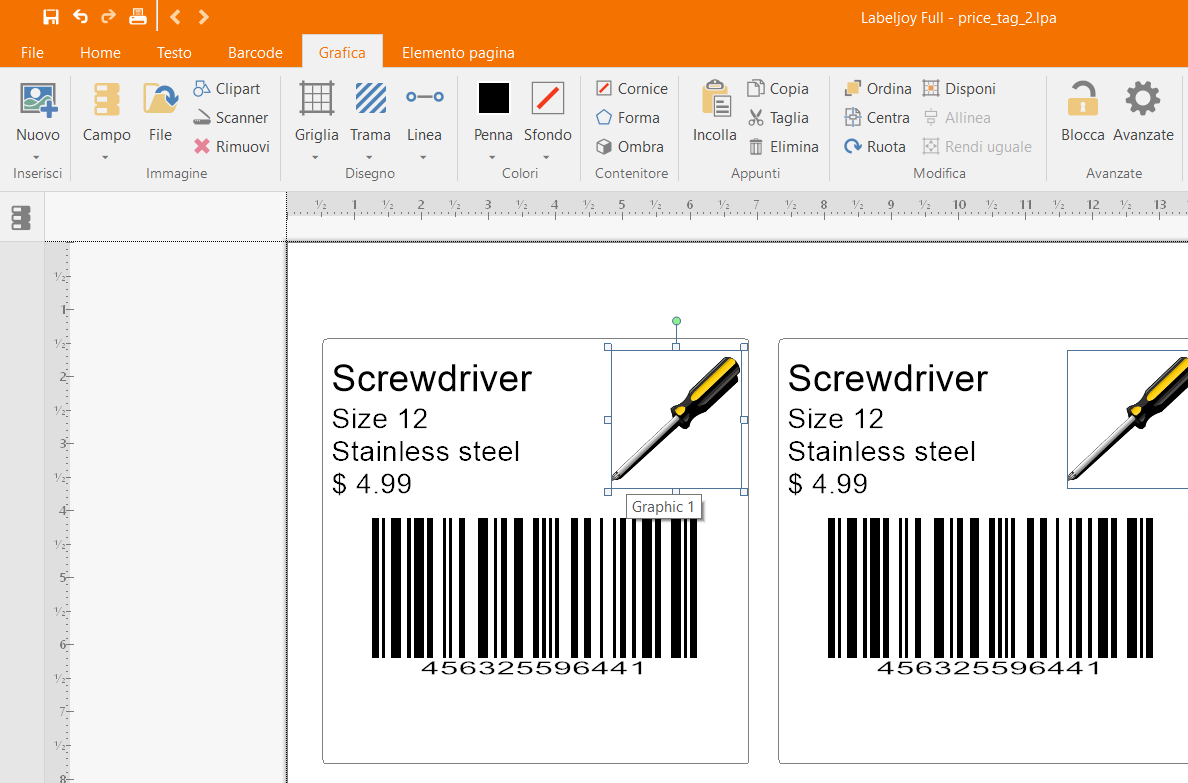Switch to the Testo tab
This screenshot has width=1188, height=783.
[x=174, y=52]
